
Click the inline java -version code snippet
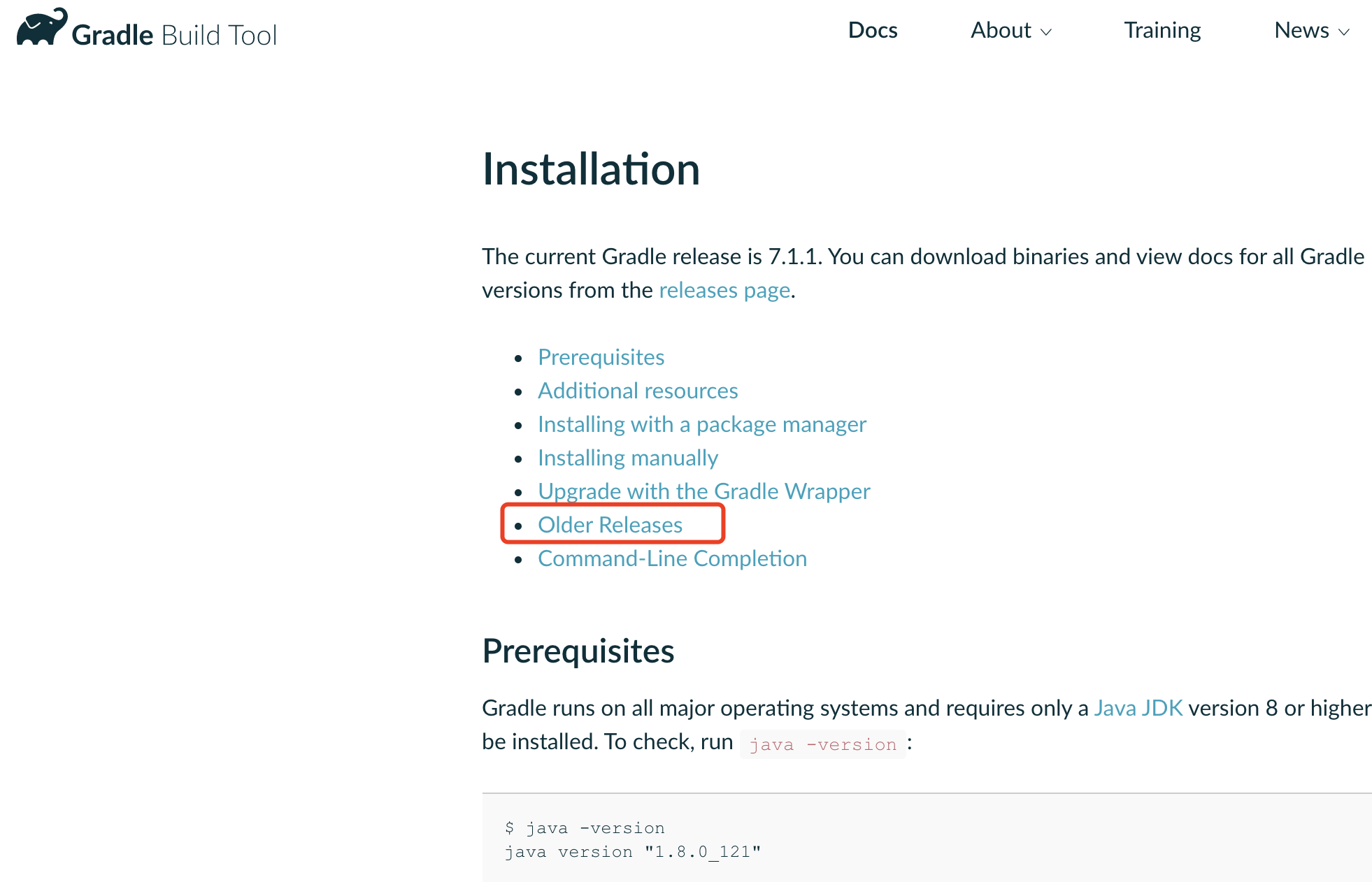click(822, 744)
